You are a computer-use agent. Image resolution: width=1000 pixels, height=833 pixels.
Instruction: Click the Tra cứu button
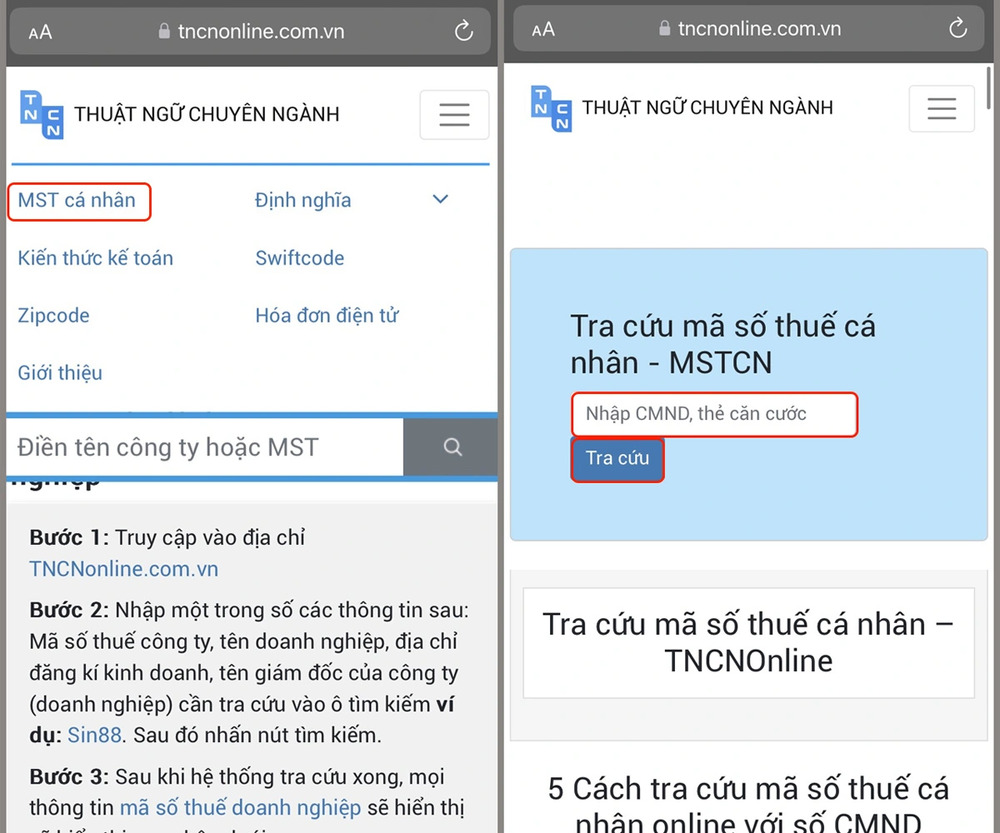point(617,460)
